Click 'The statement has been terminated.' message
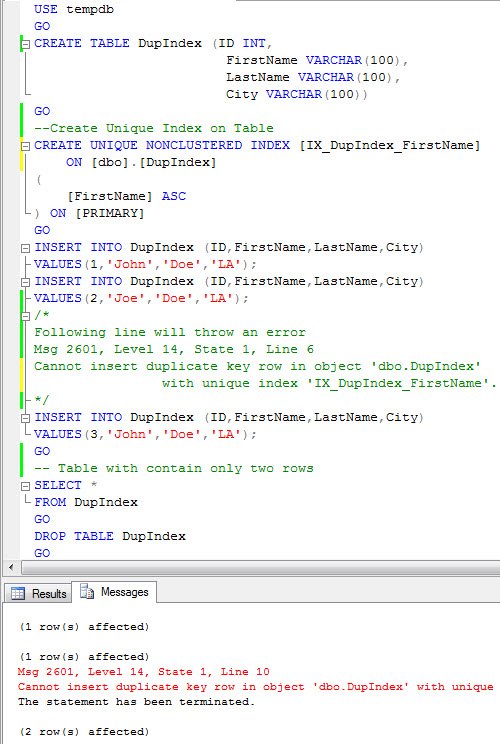This screenshot has height=744, width=500. point(136,702)
